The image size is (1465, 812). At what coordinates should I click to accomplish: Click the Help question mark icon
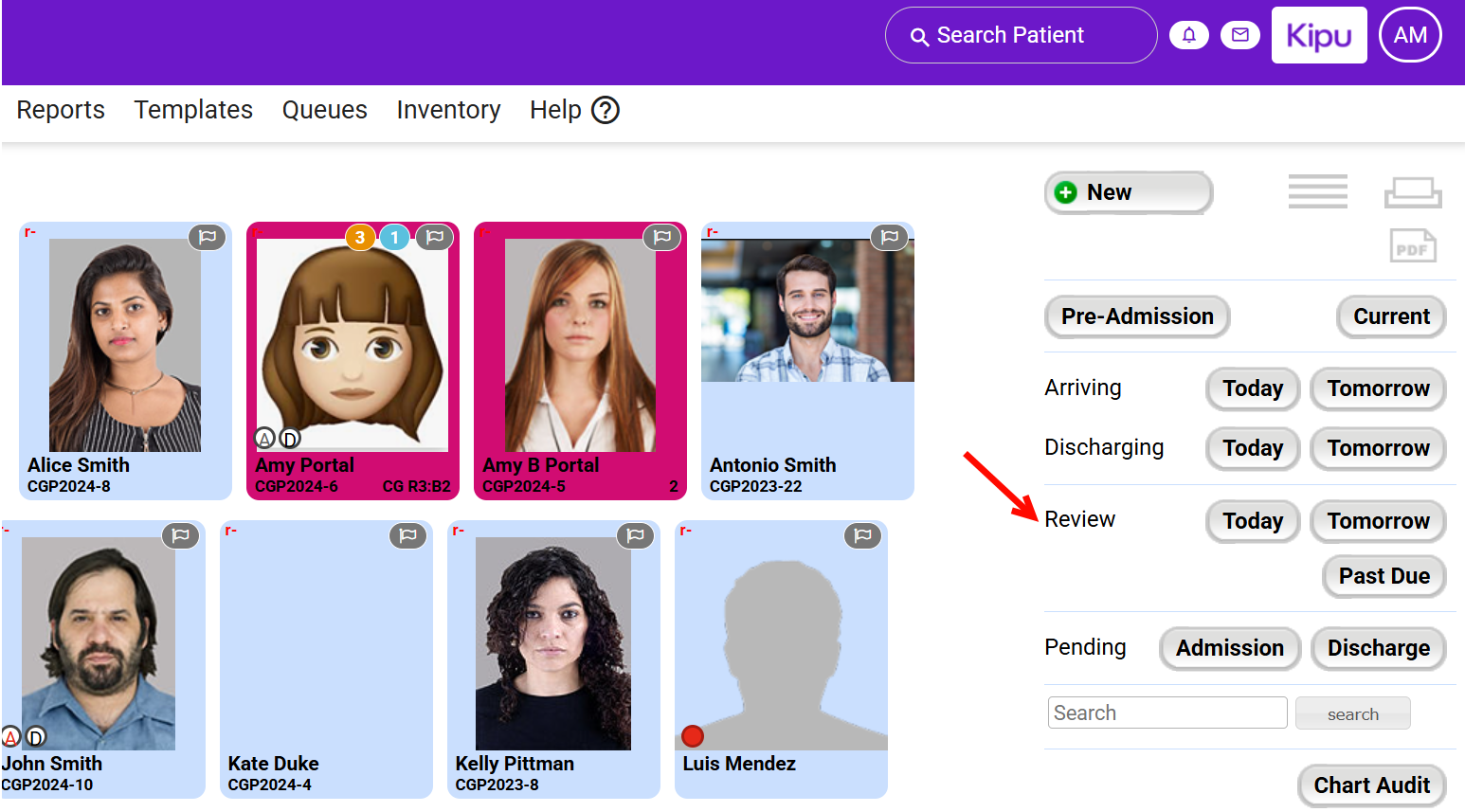point(605,111)
